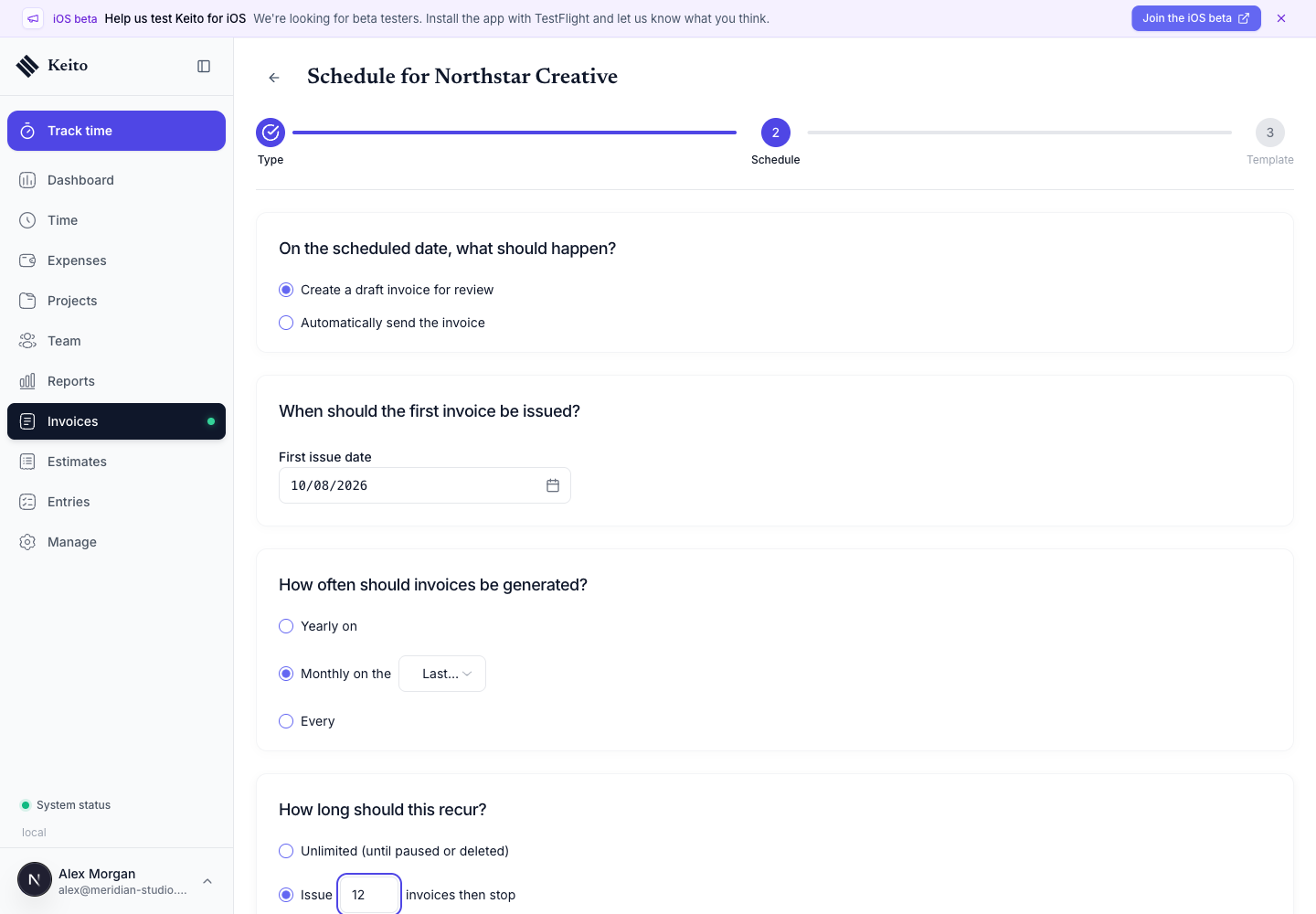This screenshot has height=914, width=1316.
Task: Jump to the Template step
Action: [1269, 133]
